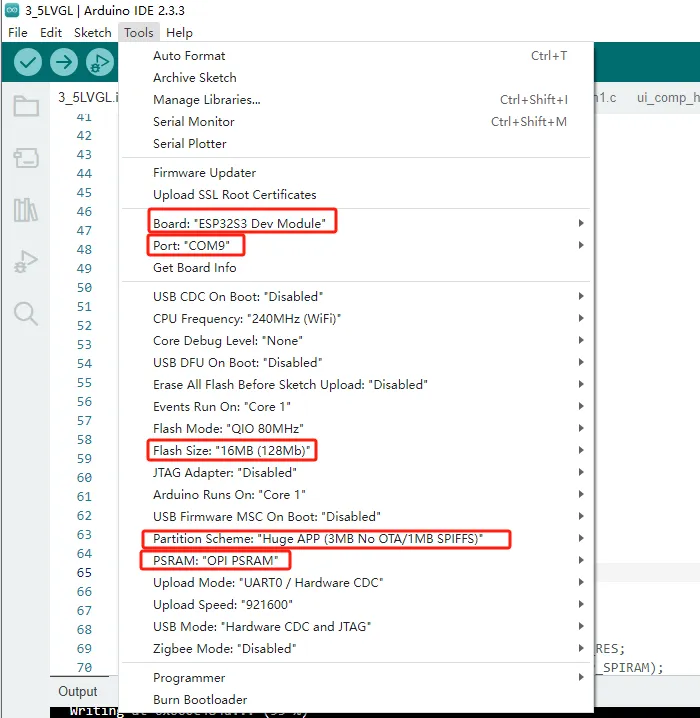Click line number 65 in the gutter
This screenshot has width=700, height=718.
(84, 572)
